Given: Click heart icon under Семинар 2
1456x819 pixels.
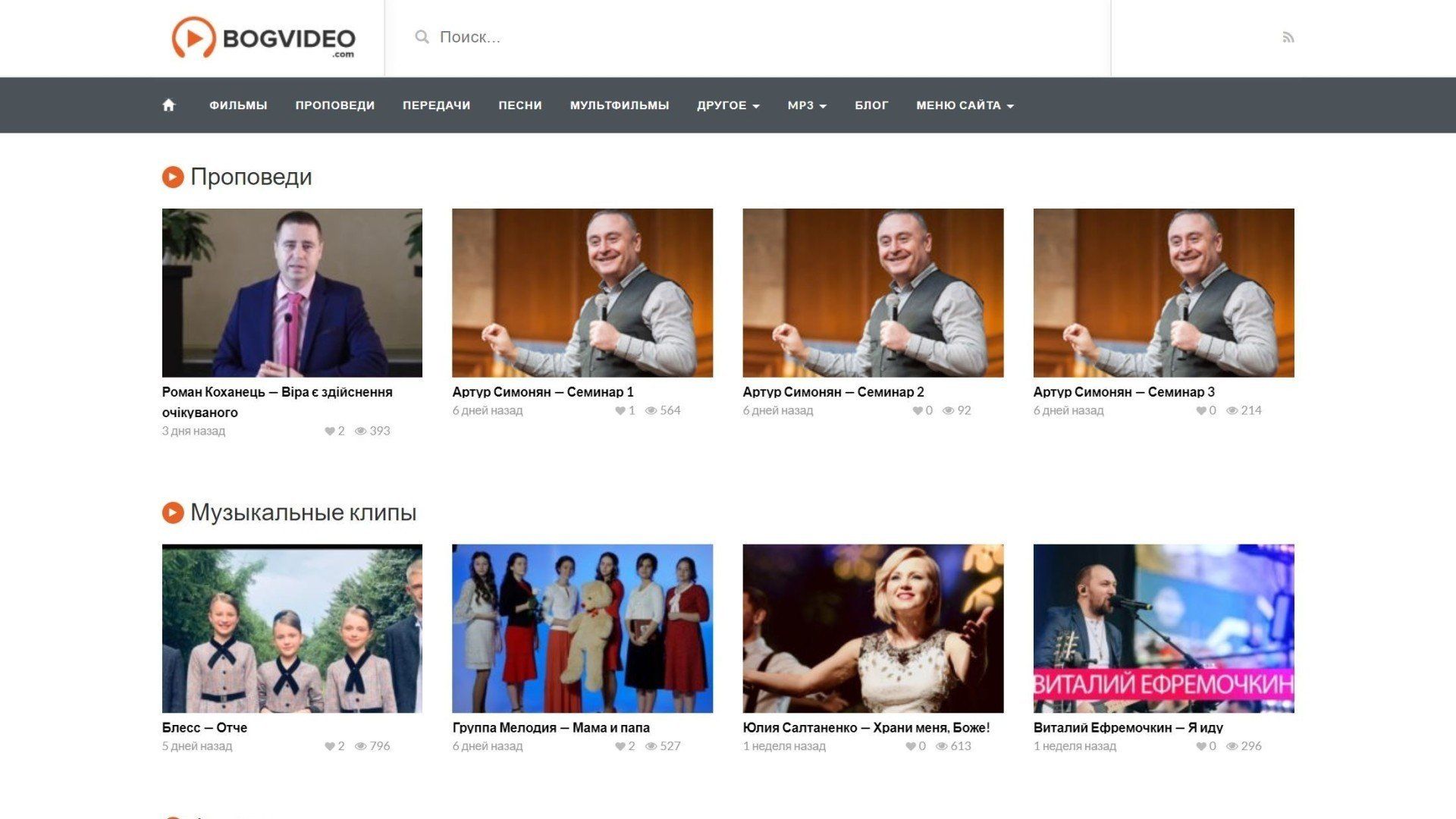Looking at the screenshot, I should tap(918, 410).
